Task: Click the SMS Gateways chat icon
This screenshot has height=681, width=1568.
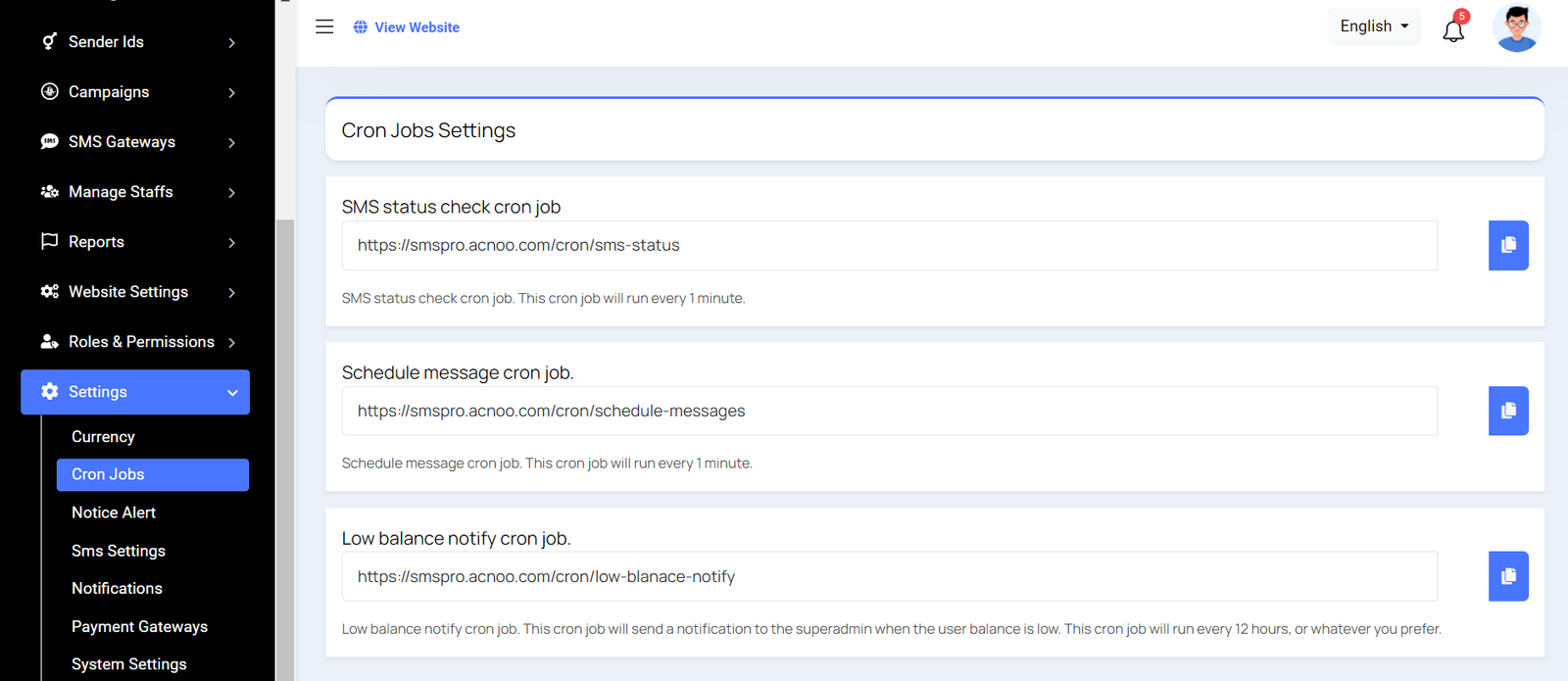Action: click(x=49, y=141)
